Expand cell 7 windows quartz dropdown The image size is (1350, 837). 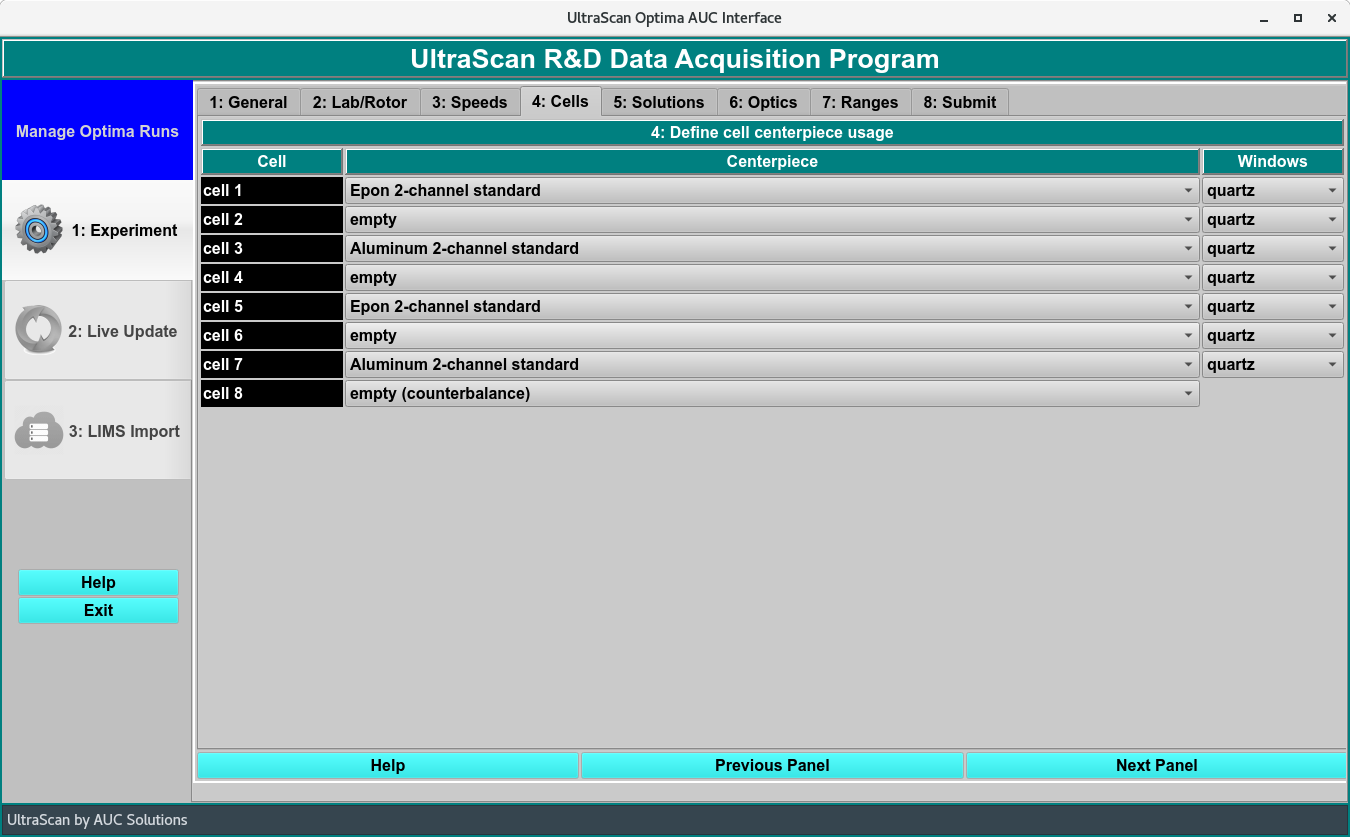tap(1271, 365)
